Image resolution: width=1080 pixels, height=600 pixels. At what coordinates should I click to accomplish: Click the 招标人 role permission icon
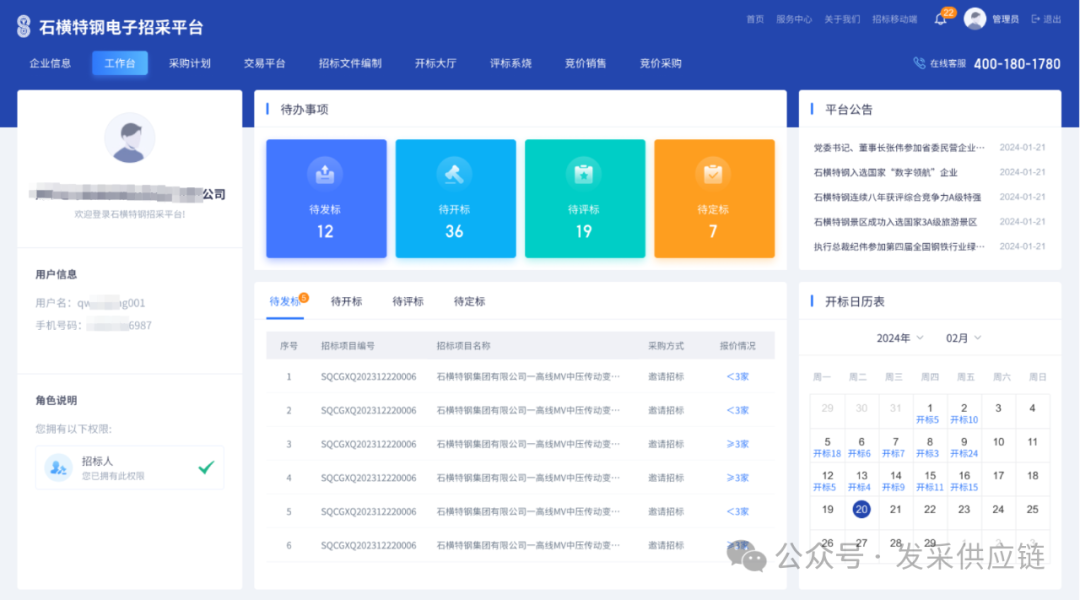pos(59,467)
